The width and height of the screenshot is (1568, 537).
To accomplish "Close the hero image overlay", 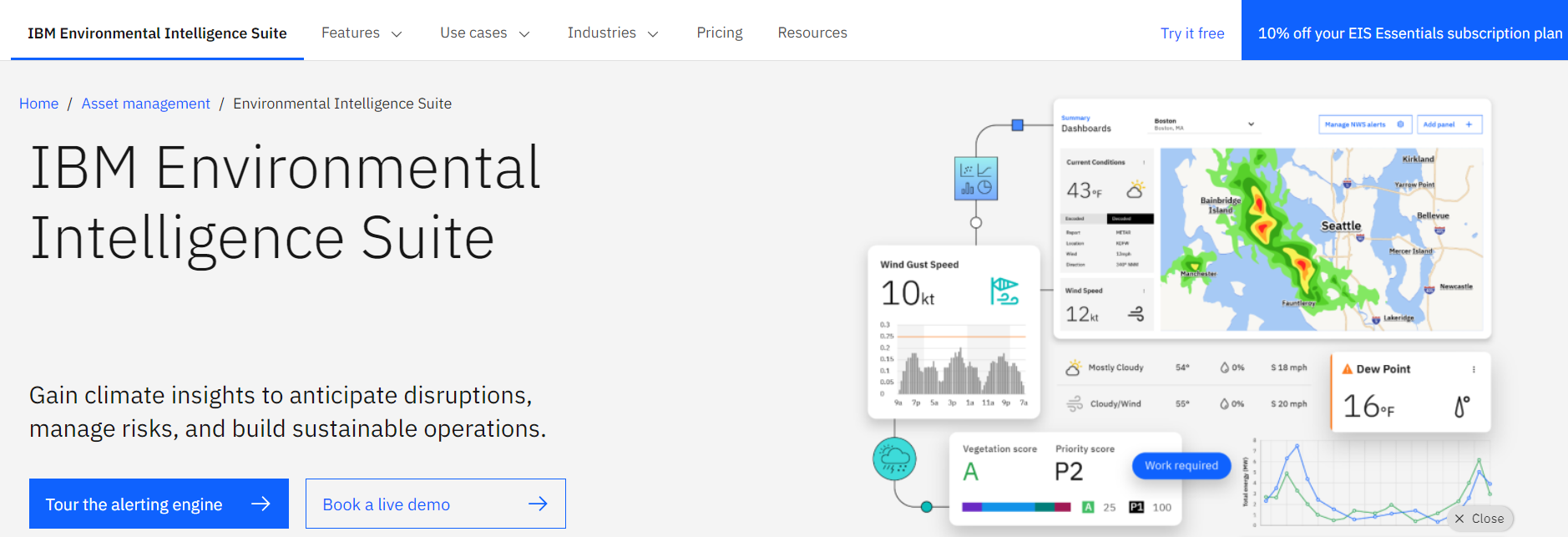I will pyautogui.click(x=1479, y=519).
